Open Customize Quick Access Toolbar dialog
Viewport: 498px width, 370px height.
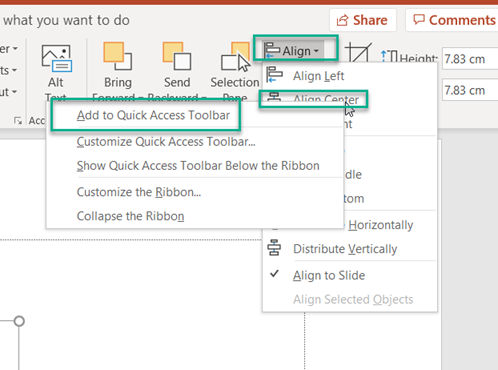(195, 142)
